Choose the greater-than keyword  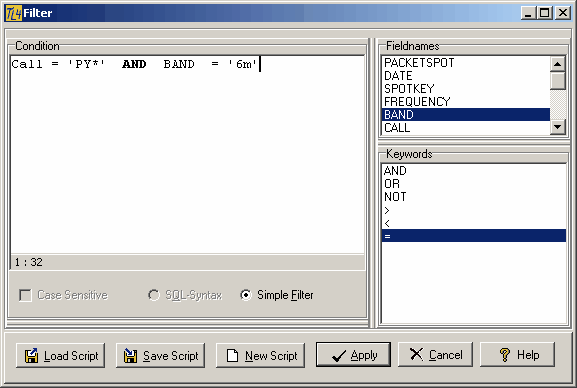coord(474,210)
